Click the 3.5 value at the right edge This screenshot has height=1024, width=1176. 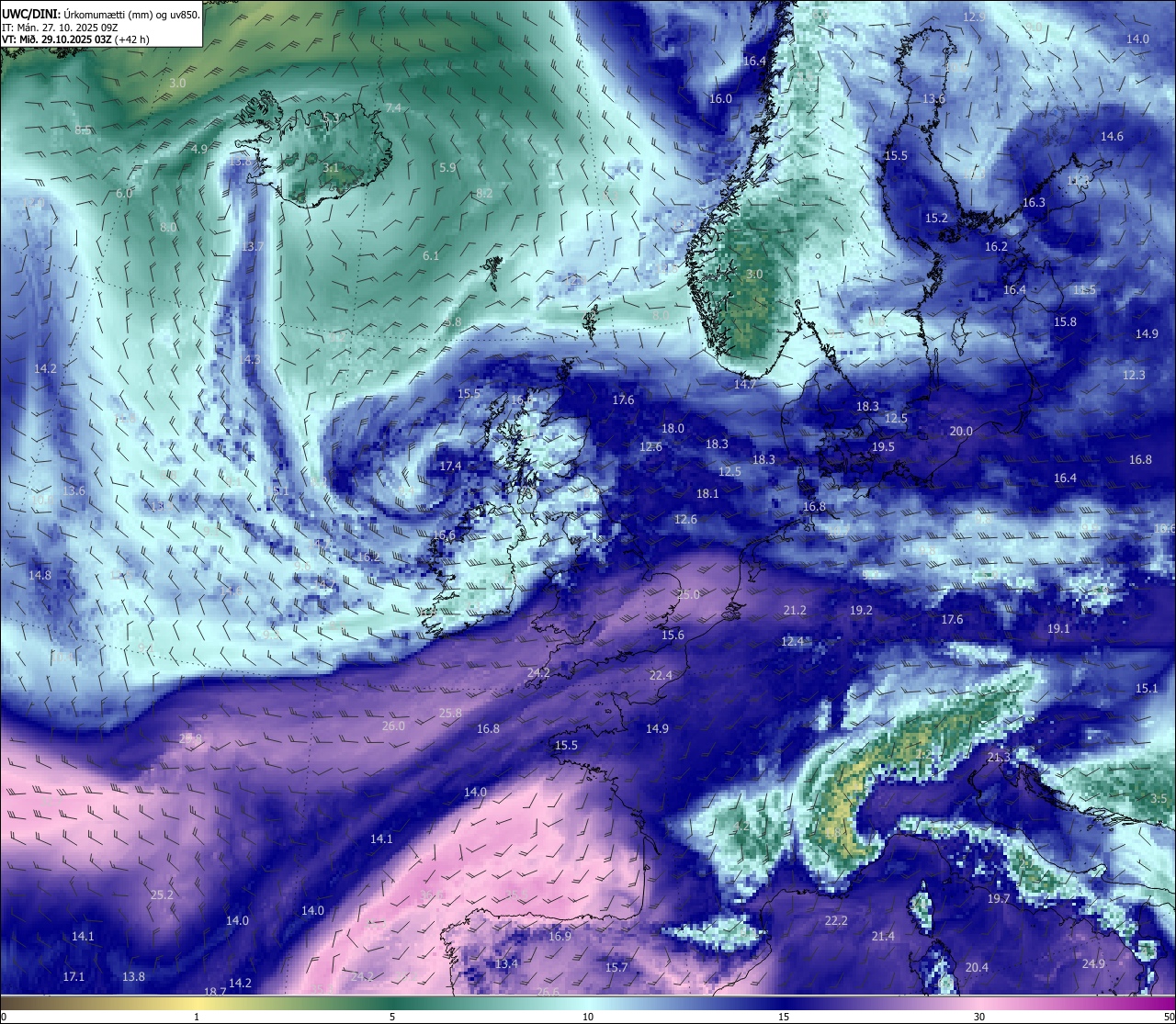[1159, 799]
